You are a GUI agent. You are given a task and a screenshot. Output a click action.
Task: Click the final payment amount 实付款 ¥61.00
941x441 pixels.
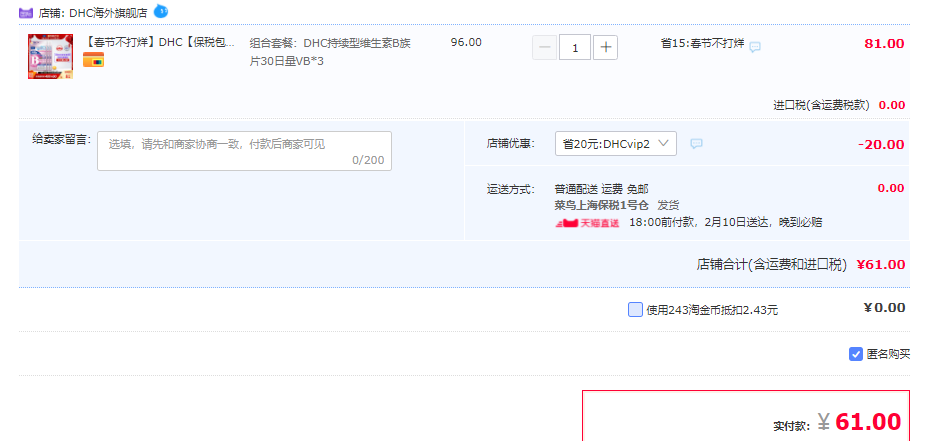(x=838, y=422)
